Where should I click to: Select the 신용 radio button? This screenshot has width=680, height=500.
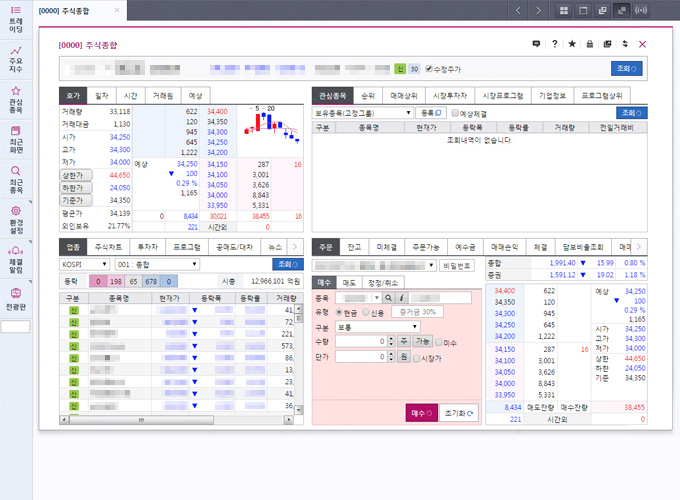click(366, 312)
